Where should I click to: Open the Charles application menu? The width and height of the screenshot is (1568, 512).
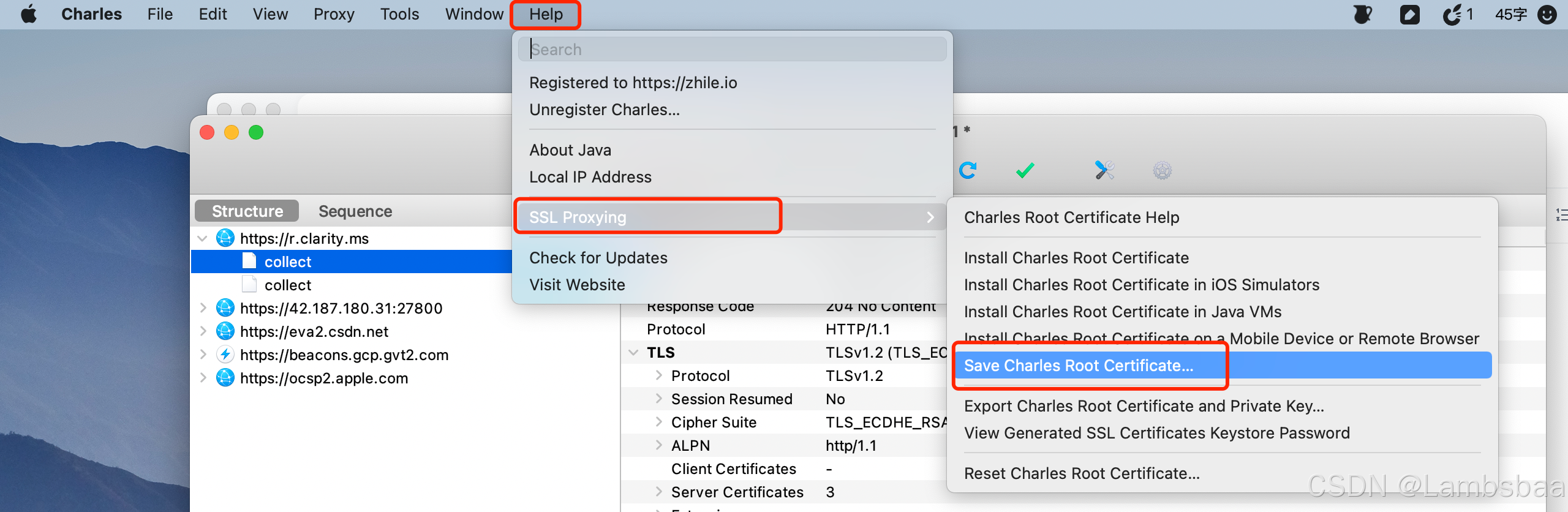91,14
